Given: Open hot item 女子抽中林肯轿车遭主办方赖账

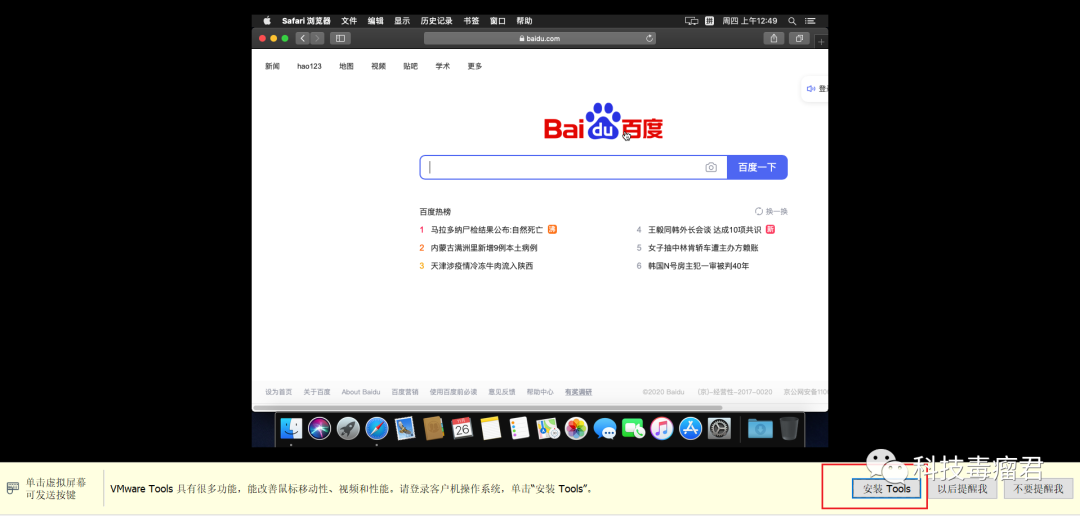Looking at the screenshot, I should pos(703,247).
